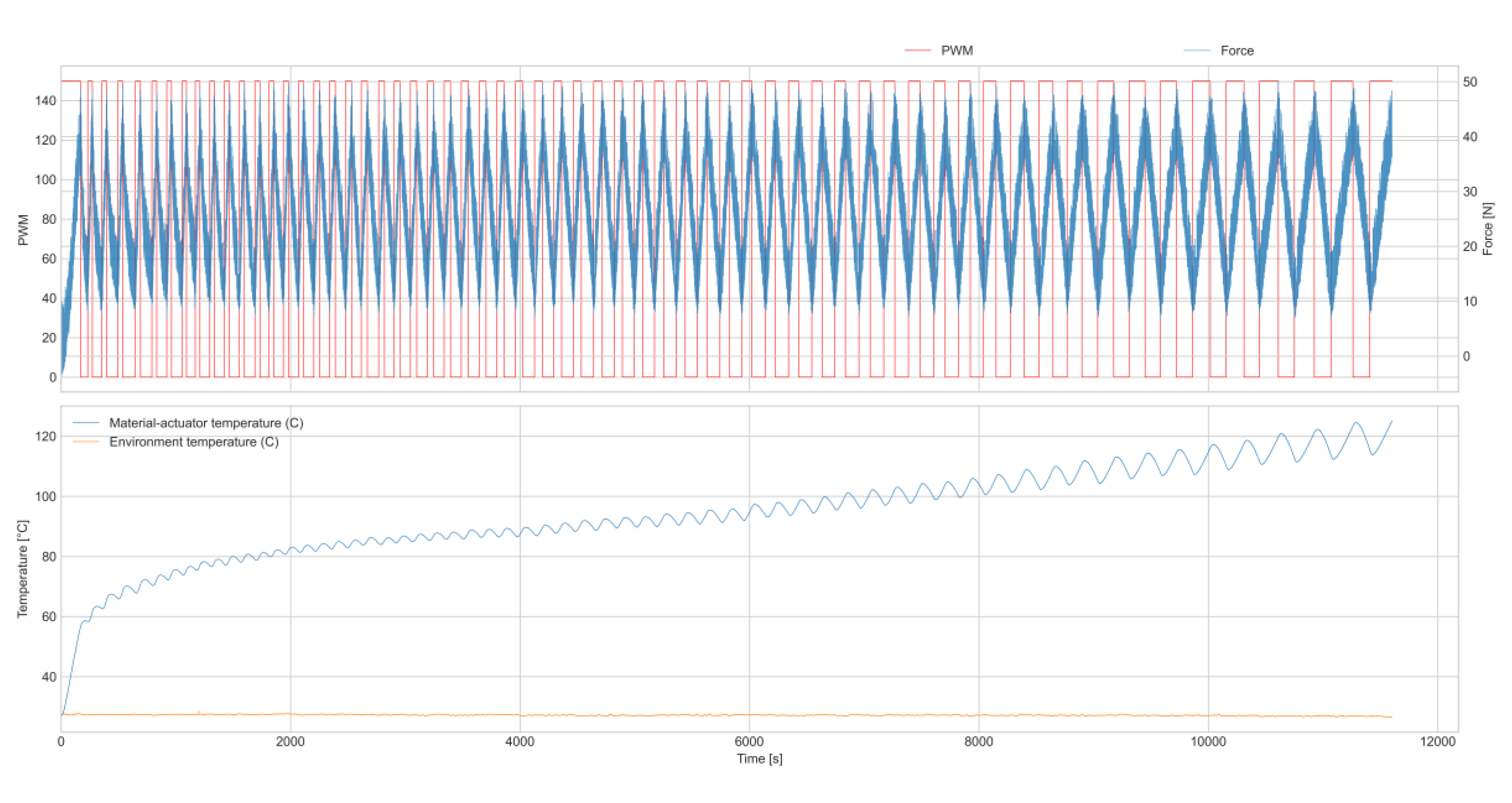Select the Environment temperature legend entry
Screen dimensions: 1512x803
point(194,441)
